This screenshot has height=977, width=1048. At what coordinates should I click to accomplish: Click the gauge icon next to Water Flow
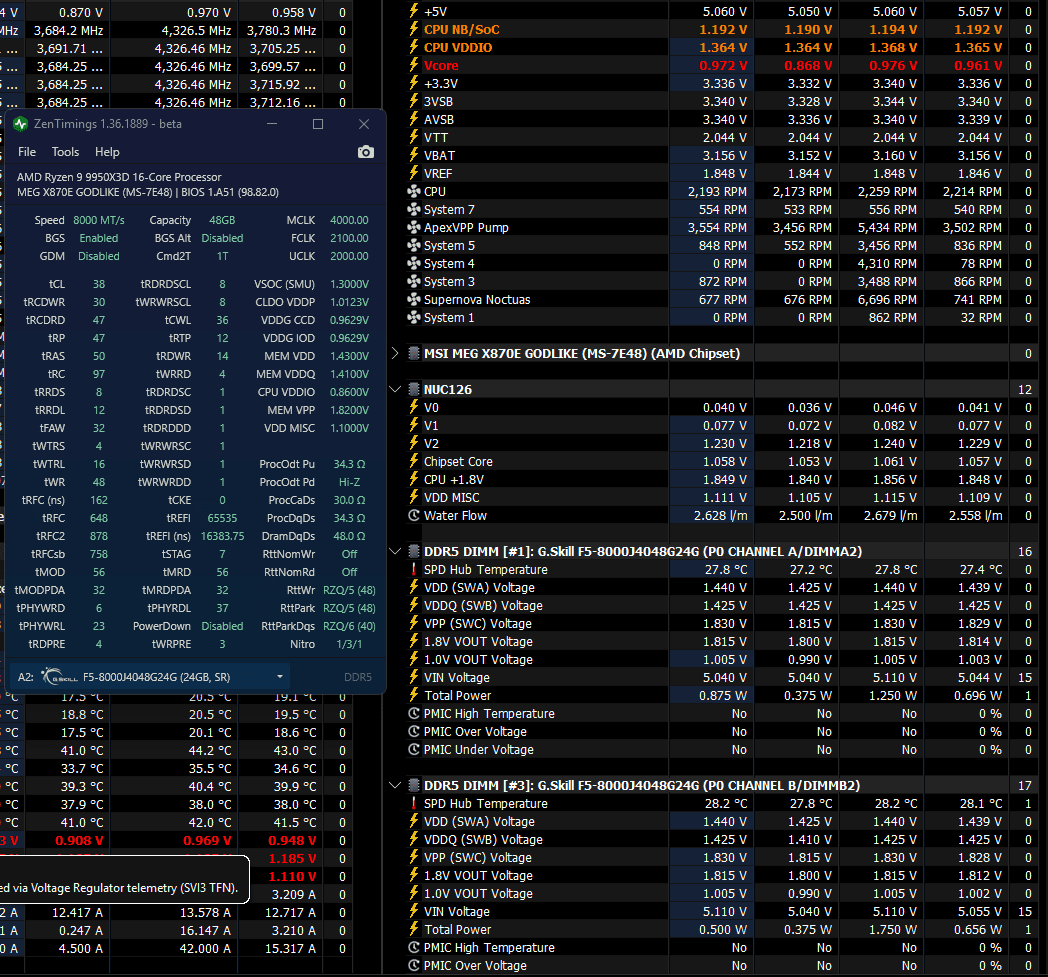(x=414, y=515)
